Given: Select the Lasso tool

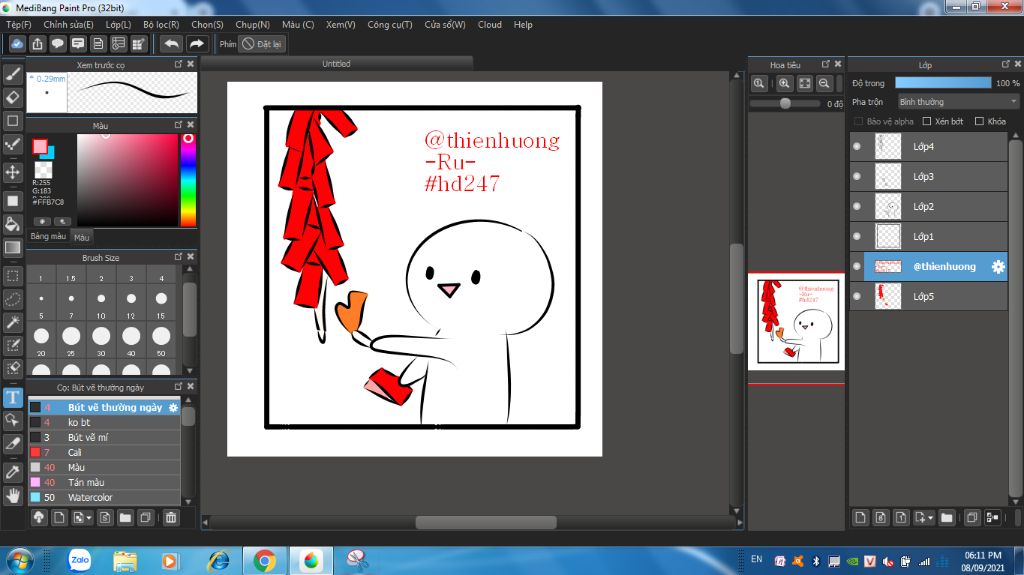Looking at the screenshot, I should [x=12, y=299].
